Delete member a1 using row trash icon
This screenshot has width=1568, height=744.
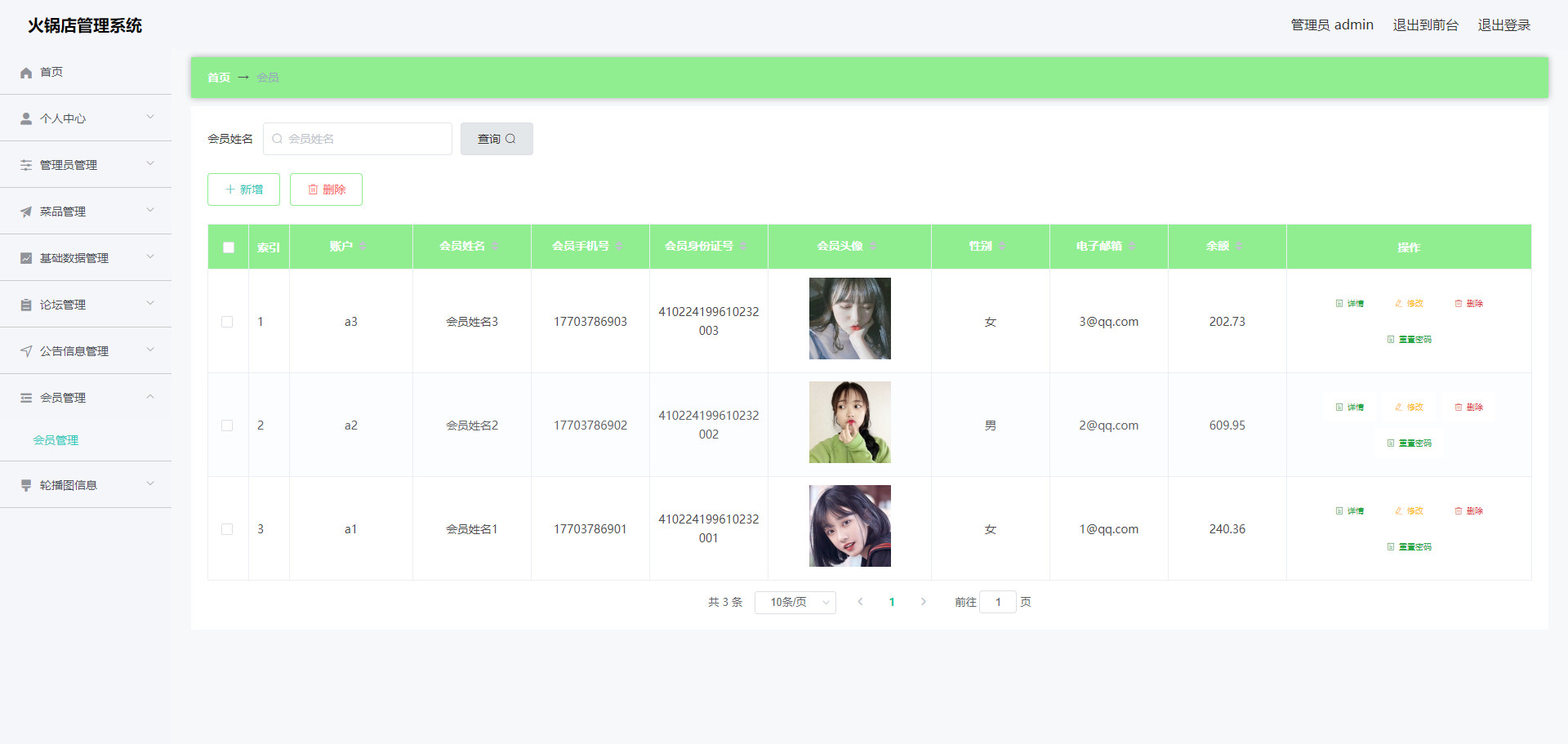tap(1458, 511)
